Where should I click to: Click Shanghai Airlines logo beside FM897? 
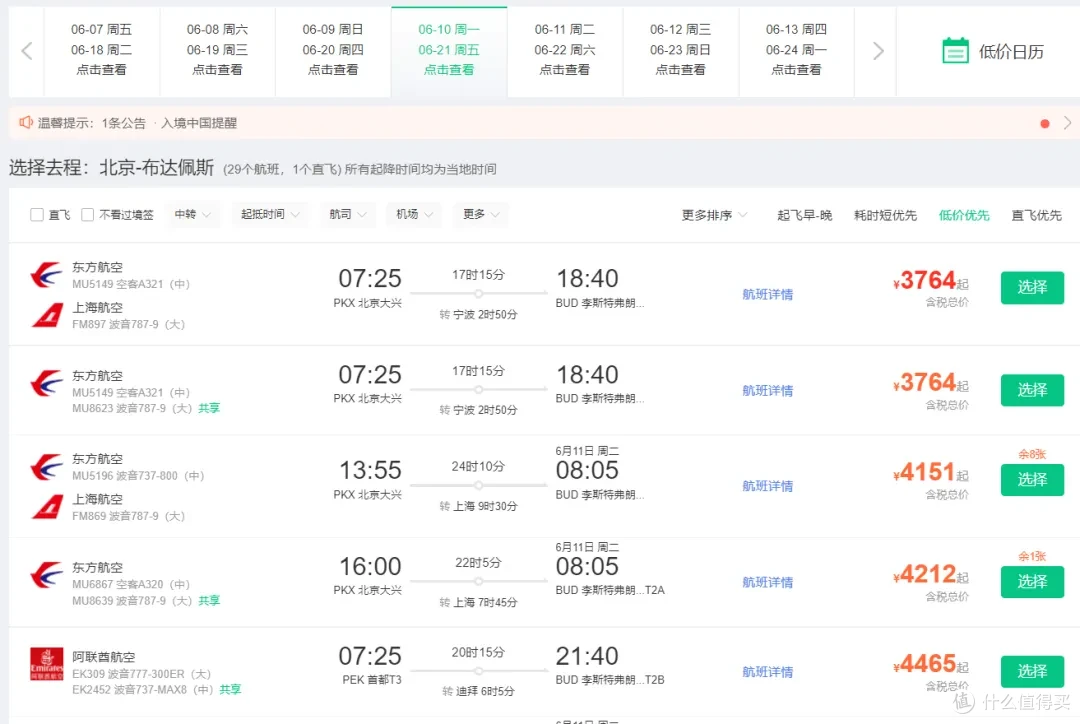(47, 316)
